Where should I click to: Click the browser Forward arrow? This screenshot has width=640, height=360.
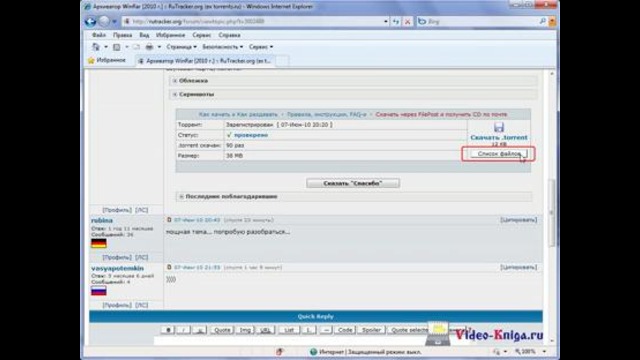104,21
